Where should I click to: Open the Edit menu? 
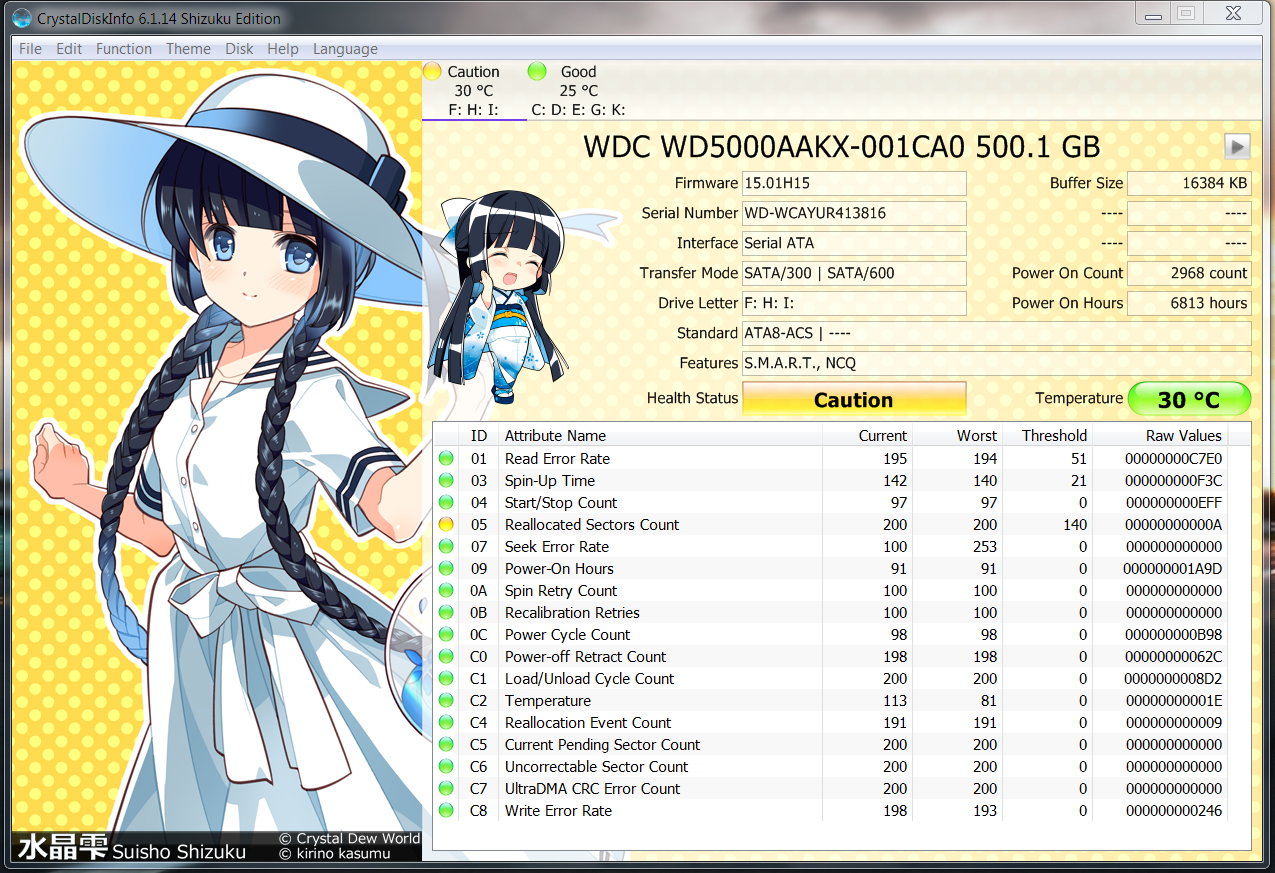69,49
